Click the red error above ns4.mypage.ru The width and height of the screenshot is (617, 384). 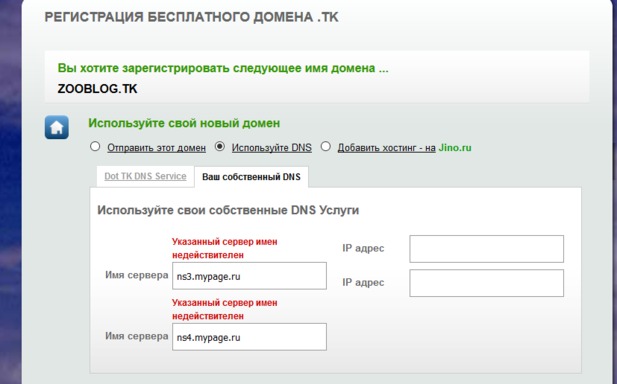(x=225, y=309)
